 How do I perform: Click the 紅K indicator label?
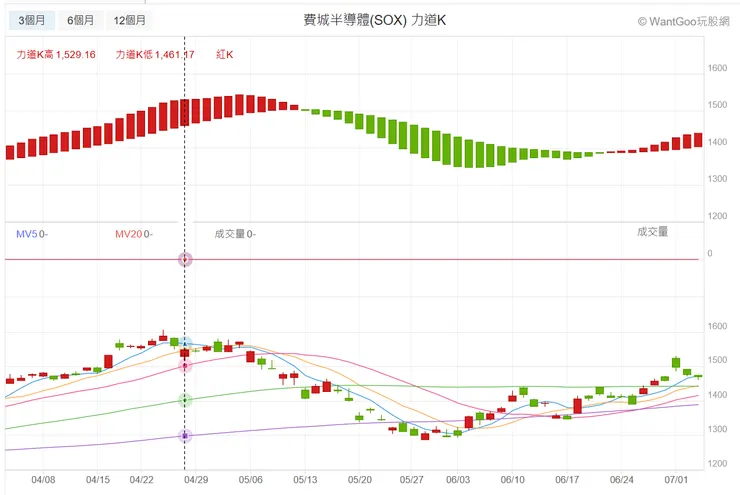pyautogui.click(x=225, y=55)
